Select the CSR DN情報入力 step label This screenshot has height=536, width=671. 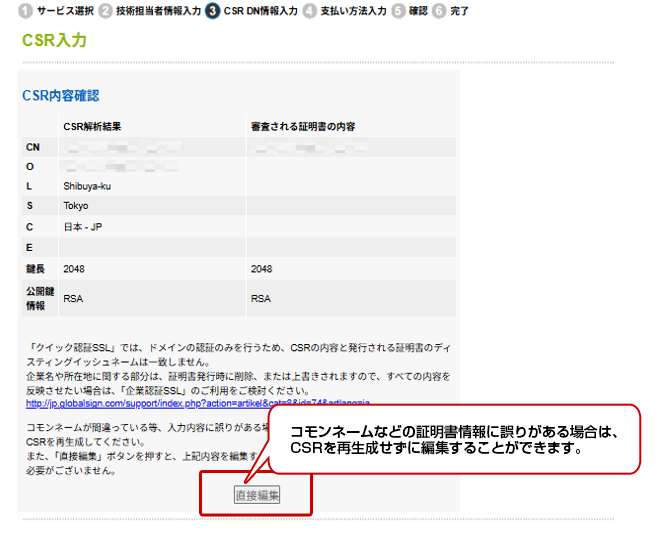(261, 11)
